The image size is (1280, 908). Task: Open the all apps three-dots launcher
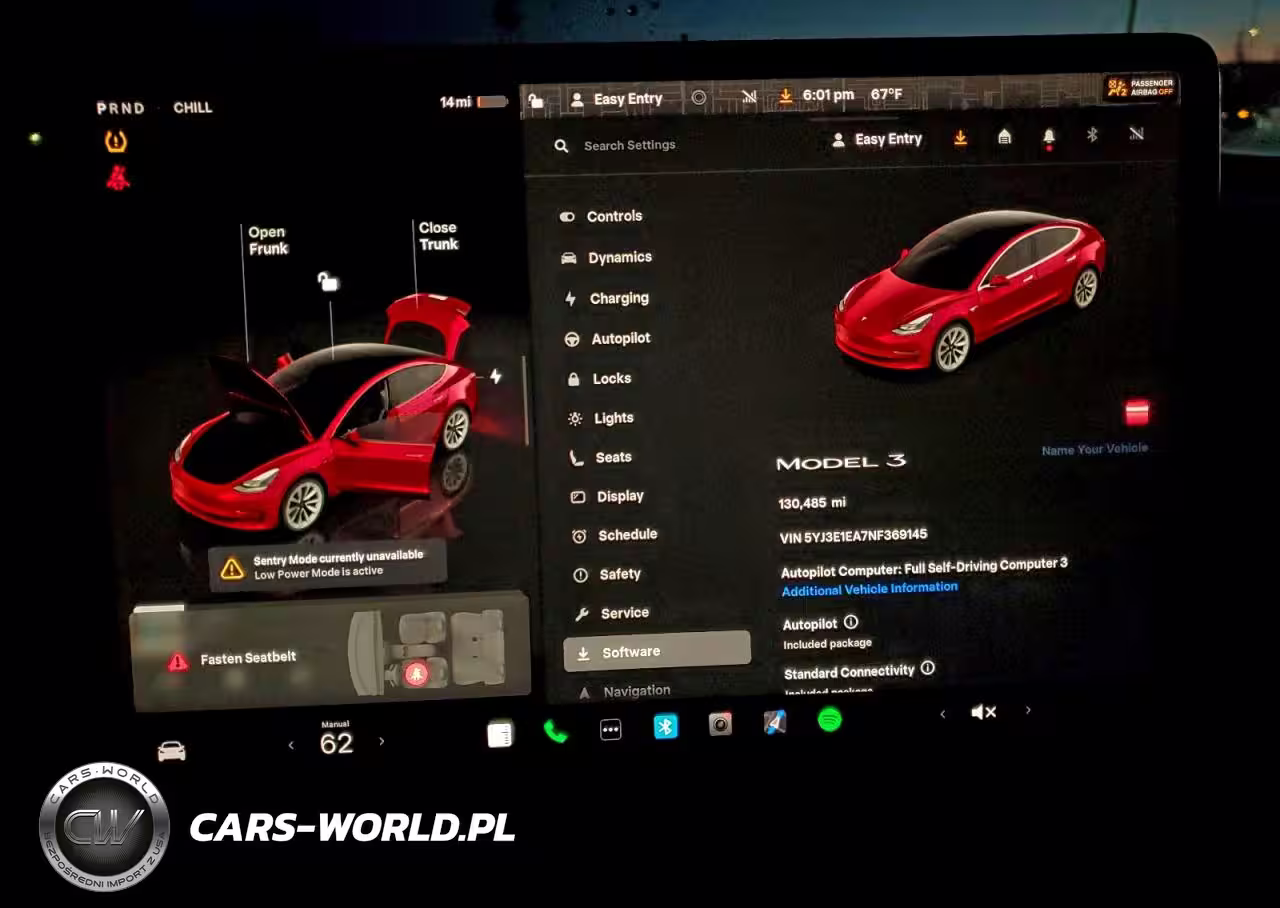click(610, 730)
